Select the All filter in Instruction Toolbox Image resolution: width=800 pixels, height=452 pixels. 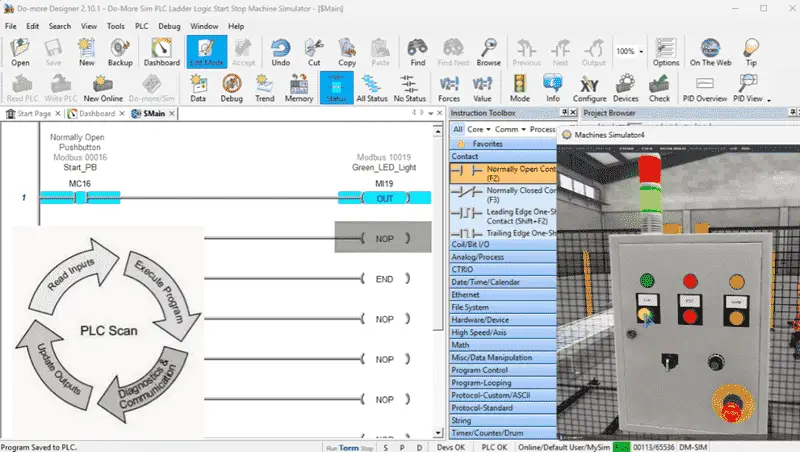(x=458, y=130)
